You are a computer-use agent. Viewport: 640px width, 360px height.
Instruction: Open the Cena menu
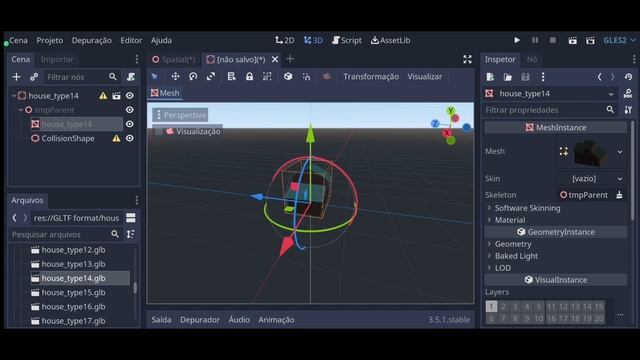click(x=18, y=40)
